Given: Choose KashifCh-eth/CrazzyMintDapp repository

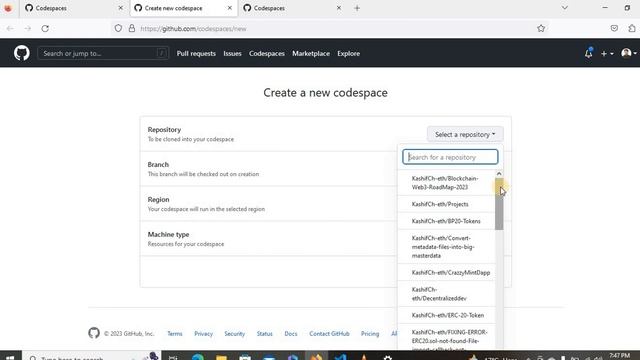Looking at the screenshot, I should point(446,273).
